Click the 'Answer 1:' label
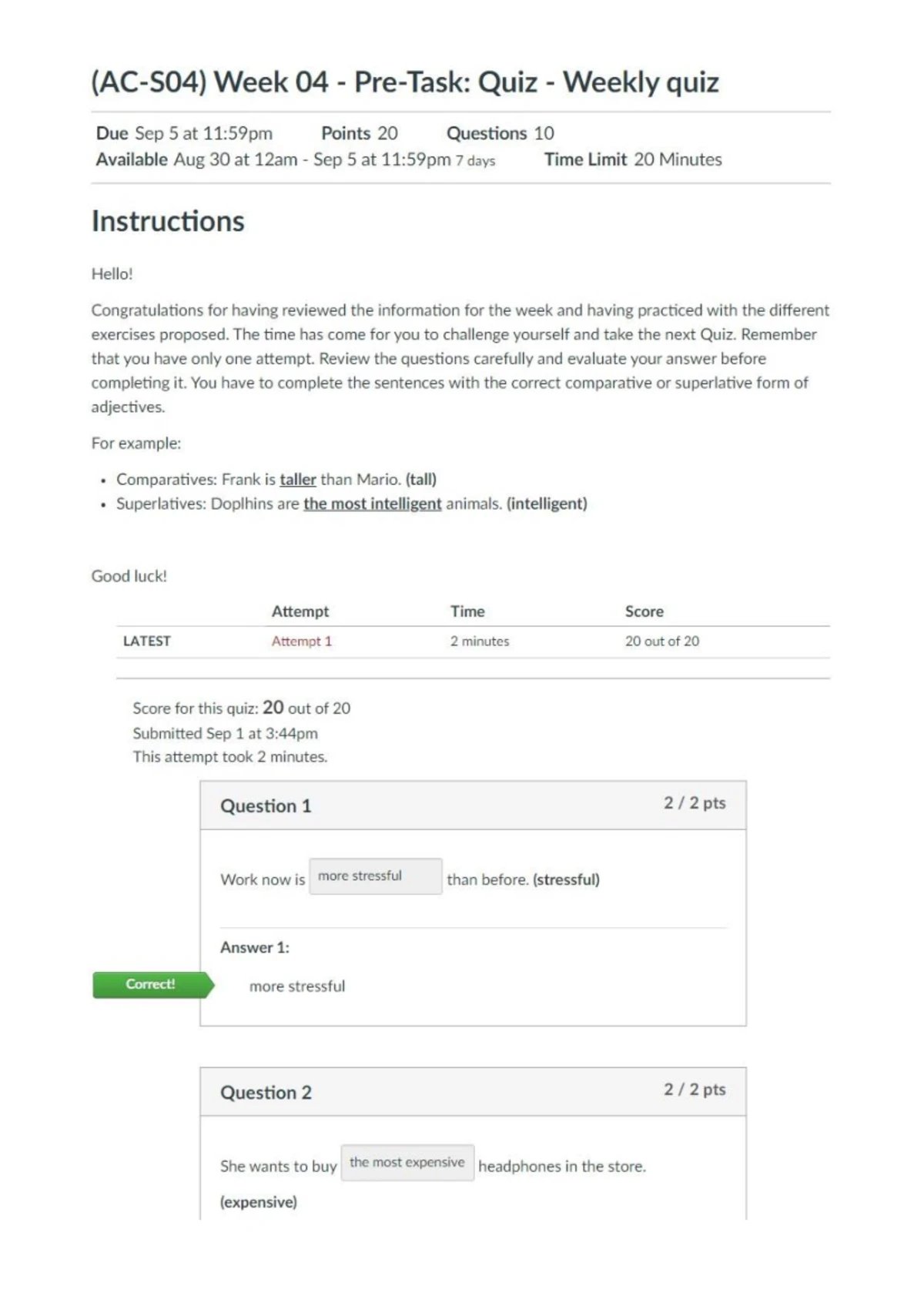924x1306 pixels. click(255, 947)
